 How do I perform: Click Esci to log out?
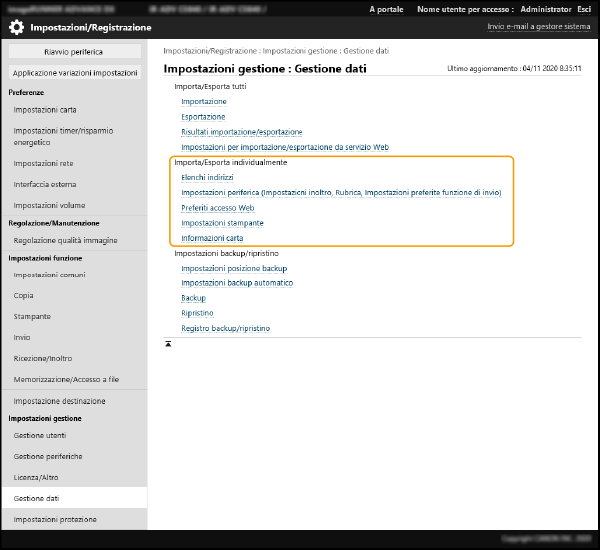tap(583, 9)
